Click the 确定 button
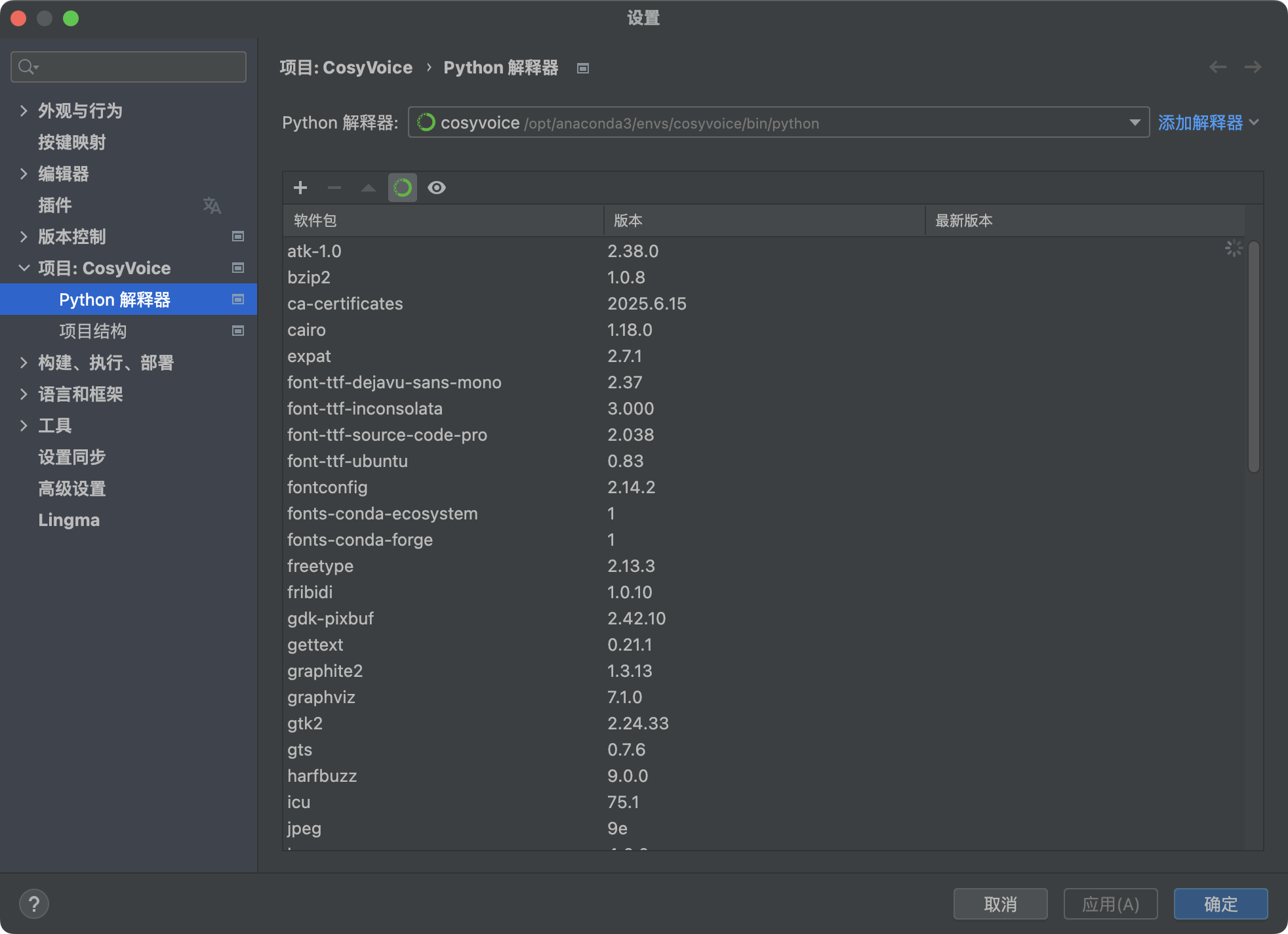 pos(1220,904)
